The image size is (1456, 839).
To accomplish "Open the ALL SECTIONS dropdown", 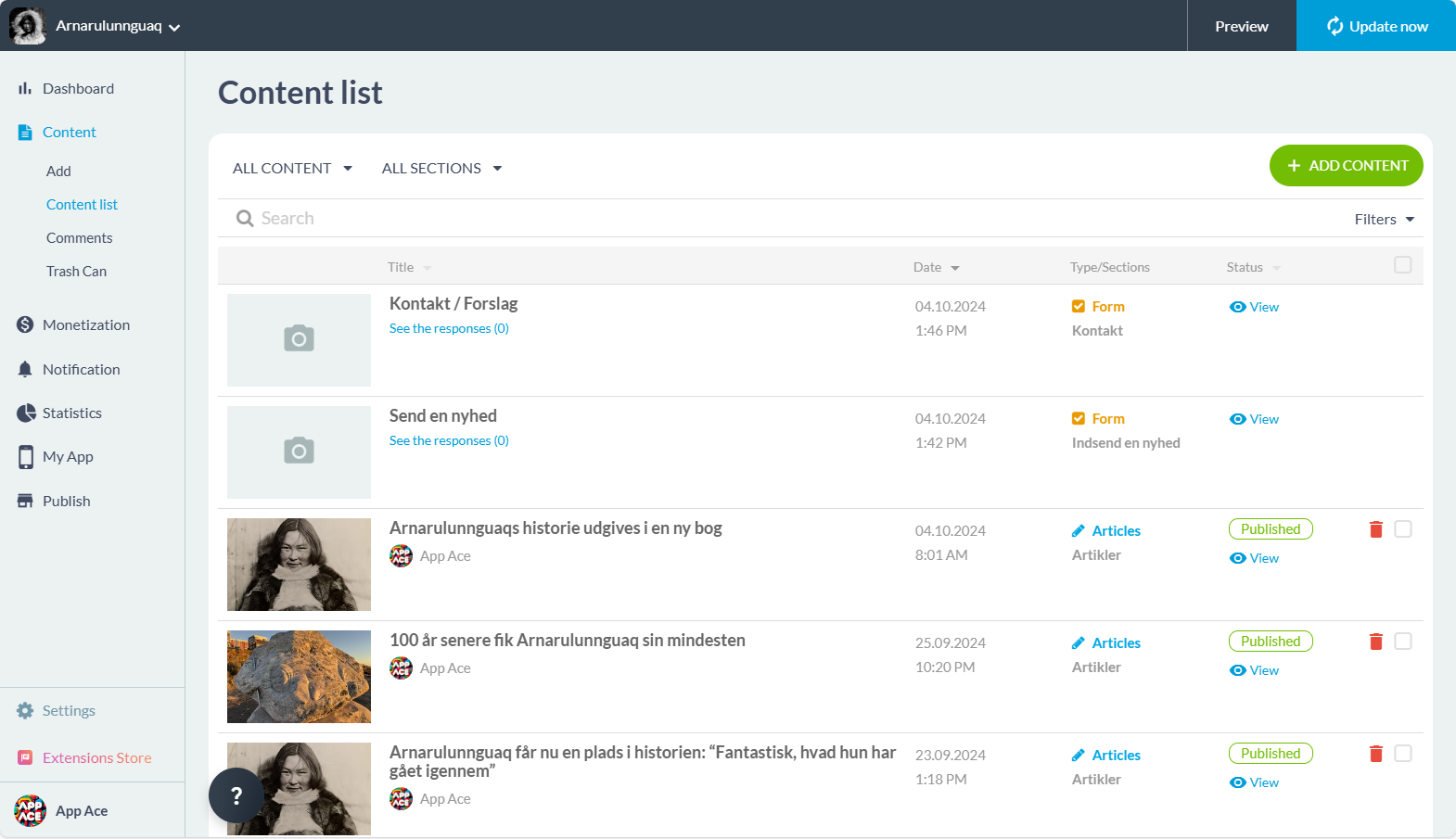I will [441, 169].
